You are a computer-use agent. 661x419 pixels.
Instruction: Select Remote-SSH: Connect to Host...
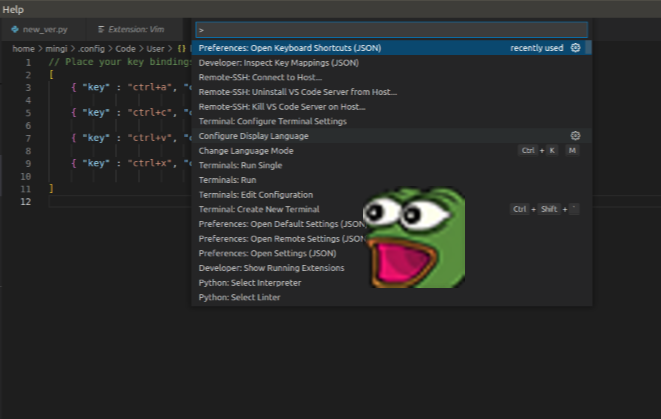coord(392,77)
